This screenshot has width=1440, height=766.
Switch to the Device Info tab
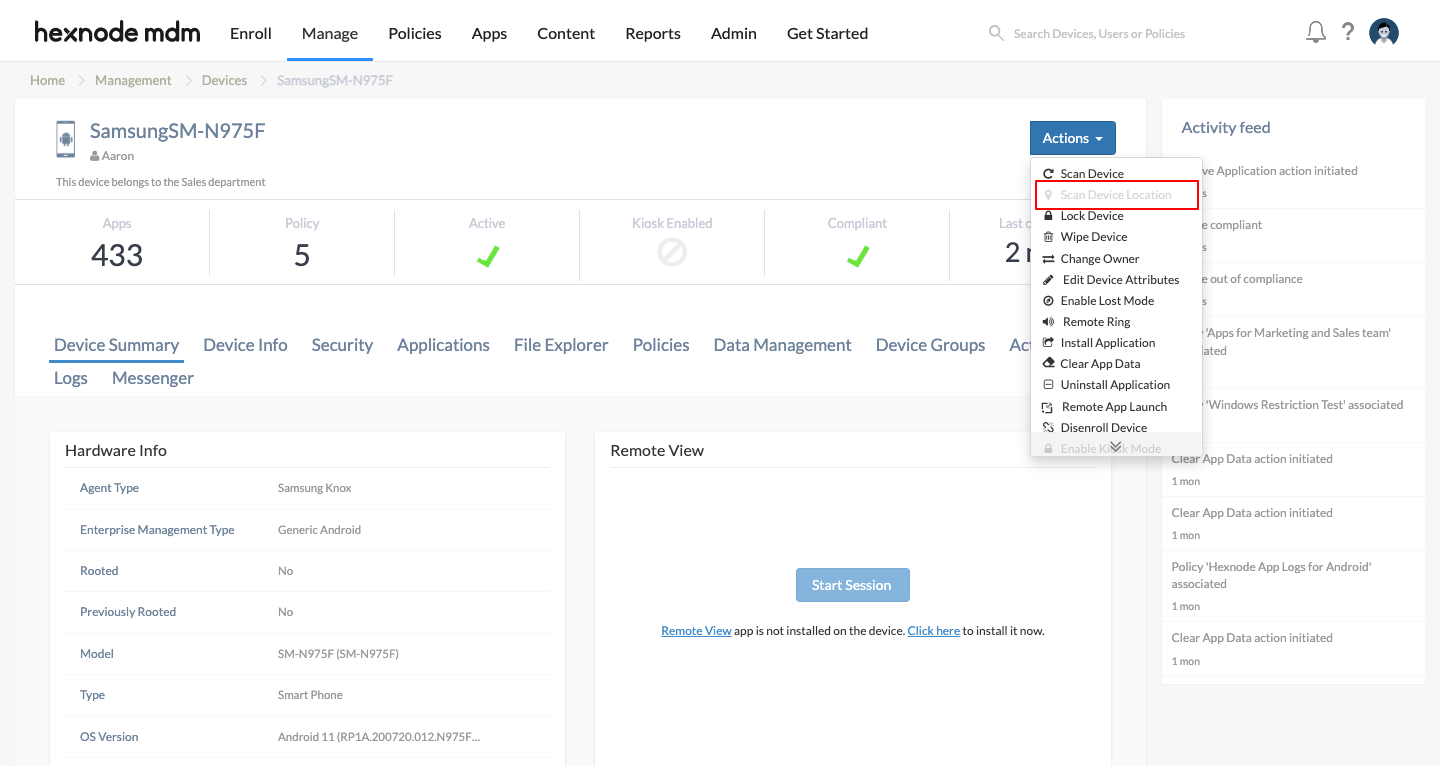click(x=245, y=345)
